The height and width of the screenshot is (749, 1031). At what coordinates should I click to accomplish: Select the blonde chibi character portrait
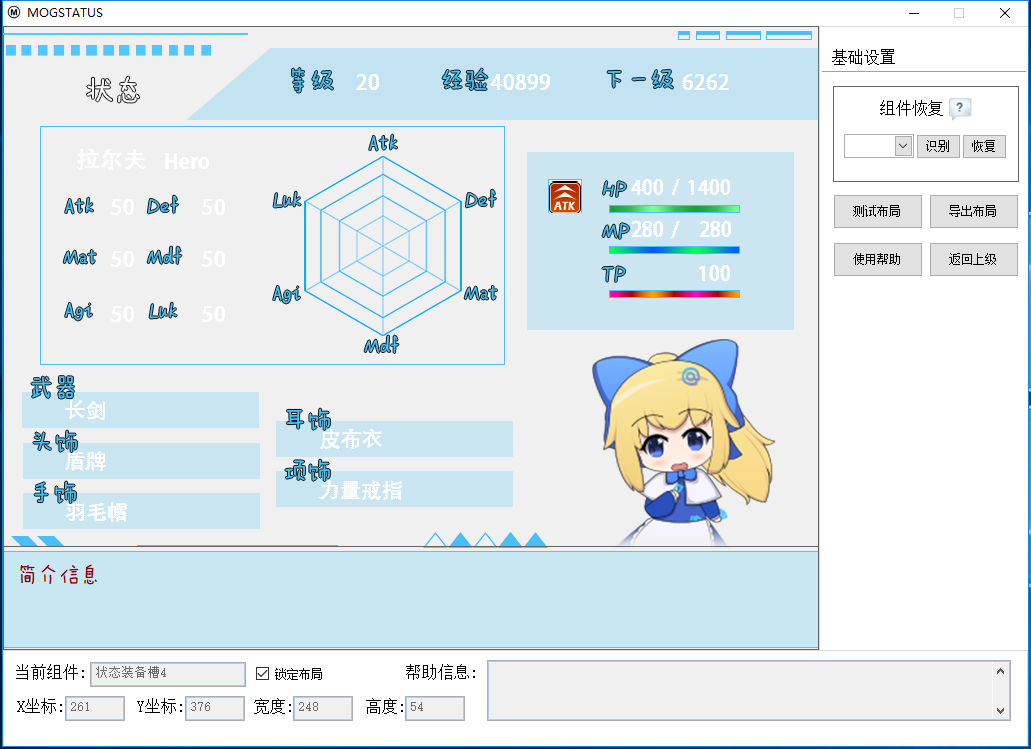(684, 442)
